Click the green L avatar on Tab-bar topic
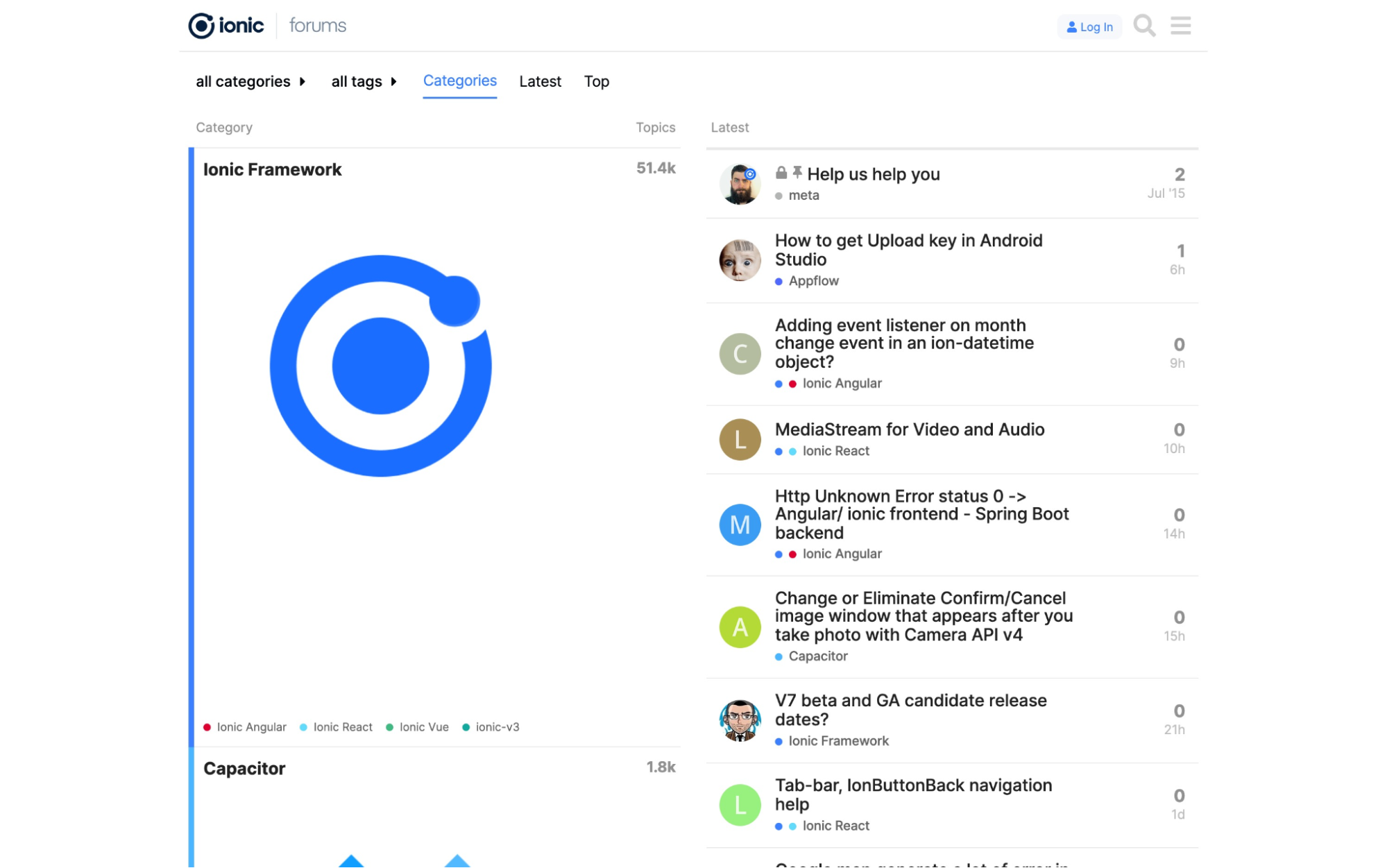1387x868 pixels. coord(740,805)
